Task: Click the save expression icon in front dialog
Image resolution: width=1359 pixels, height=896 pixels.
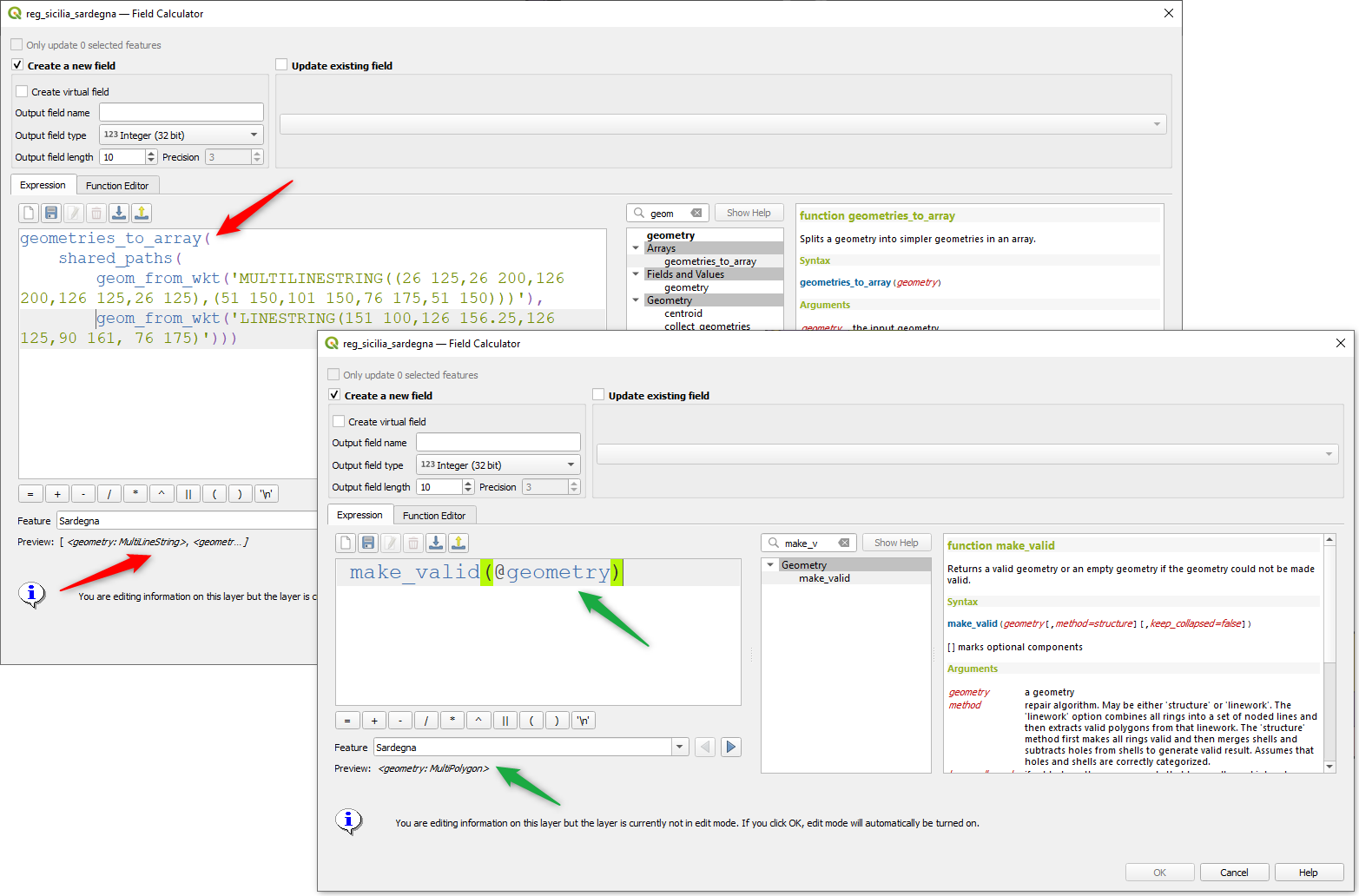Action: tap(368, 543)
